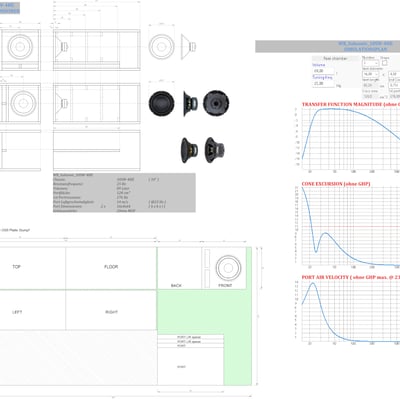Tick the Shape checkbox beside Number

385,63
